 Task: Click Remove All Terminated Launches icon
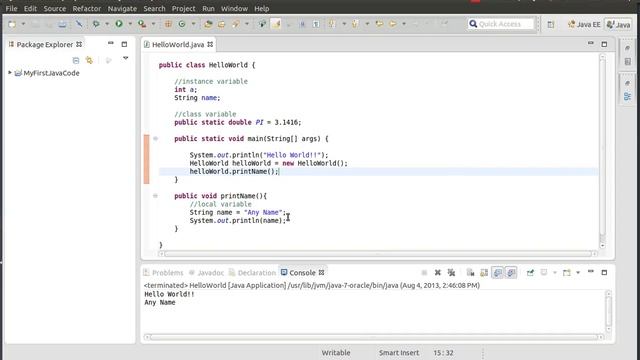tap(451, 273)
